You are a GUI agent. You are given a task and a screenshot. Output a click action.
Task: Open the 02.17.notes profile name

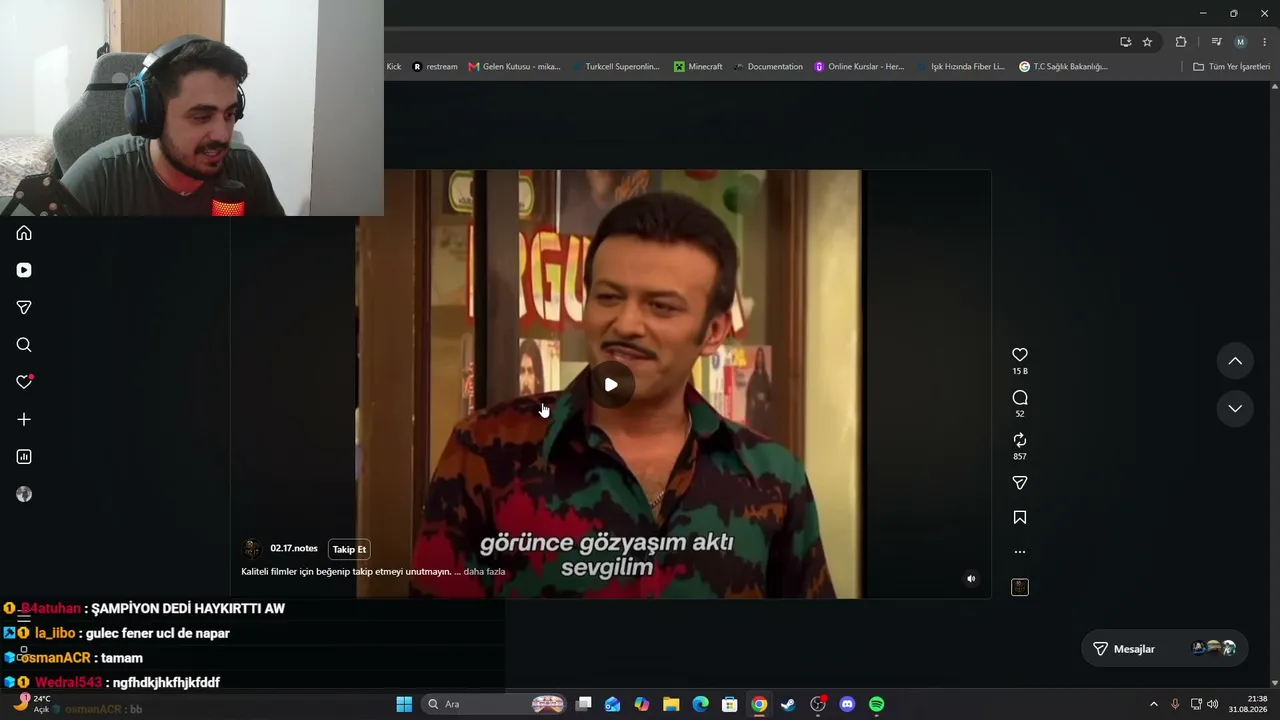click(294, 549)
